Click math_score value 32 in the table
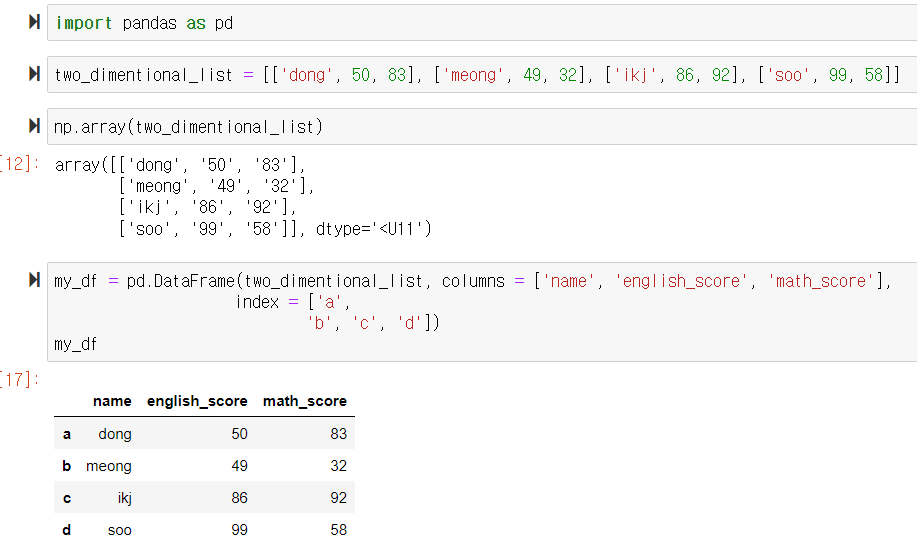917x556 pixels. 339,466
